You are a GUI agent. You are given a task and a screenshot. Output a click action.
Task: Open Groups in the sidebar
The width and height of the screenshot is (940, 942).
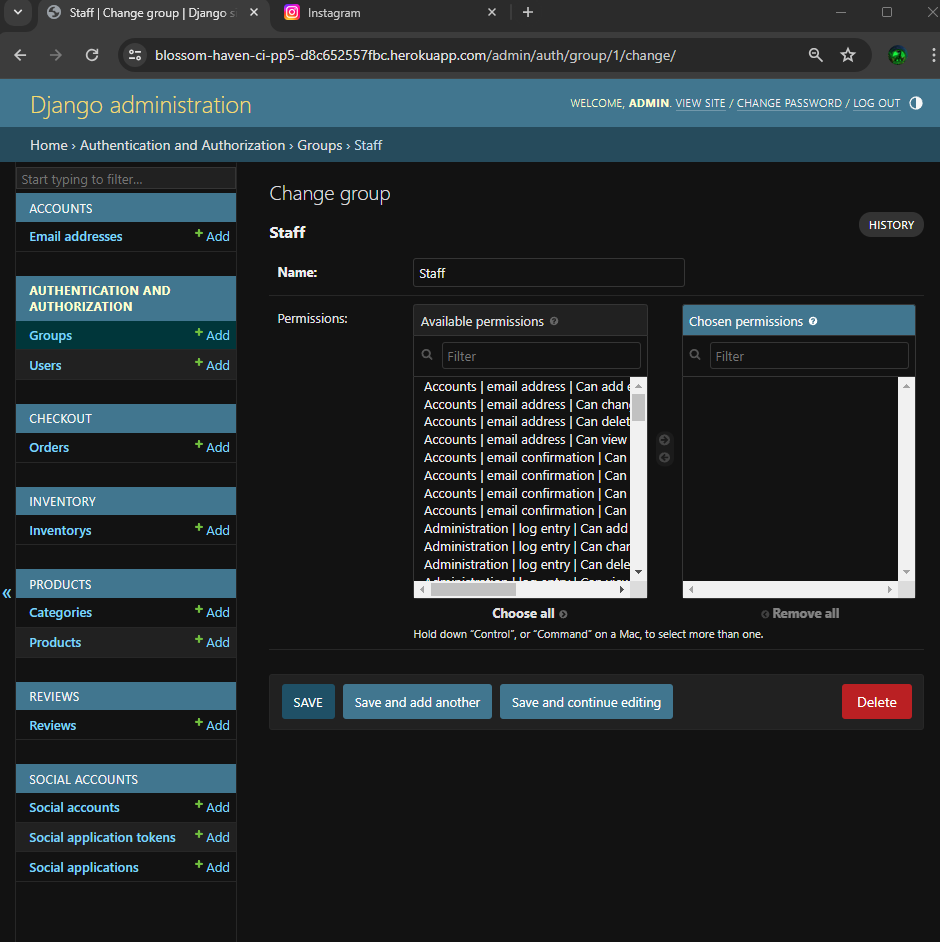click(x=50, y=336)
